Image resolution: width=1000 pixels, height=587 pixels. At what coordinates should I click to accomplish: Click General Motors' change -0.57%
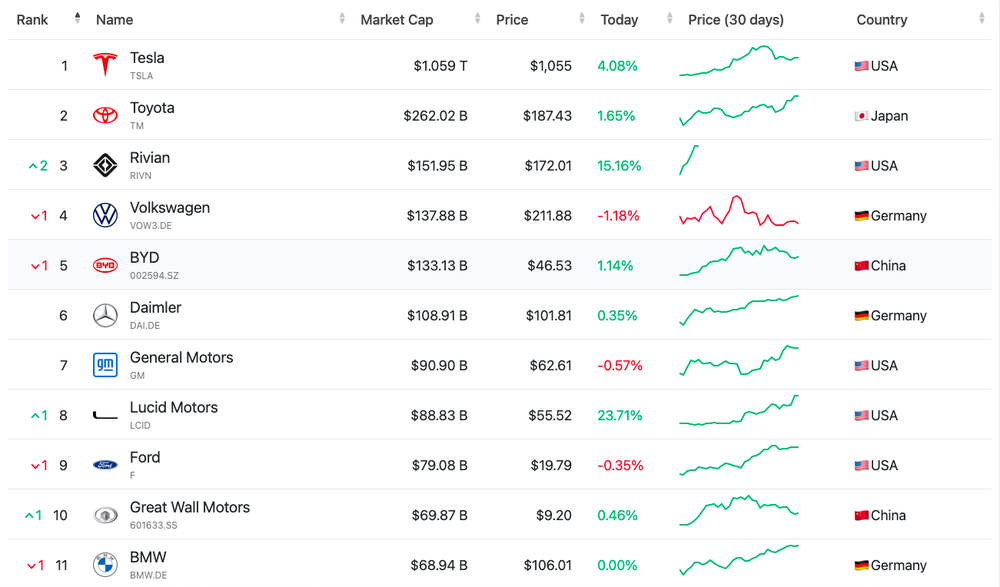[619, 366]
